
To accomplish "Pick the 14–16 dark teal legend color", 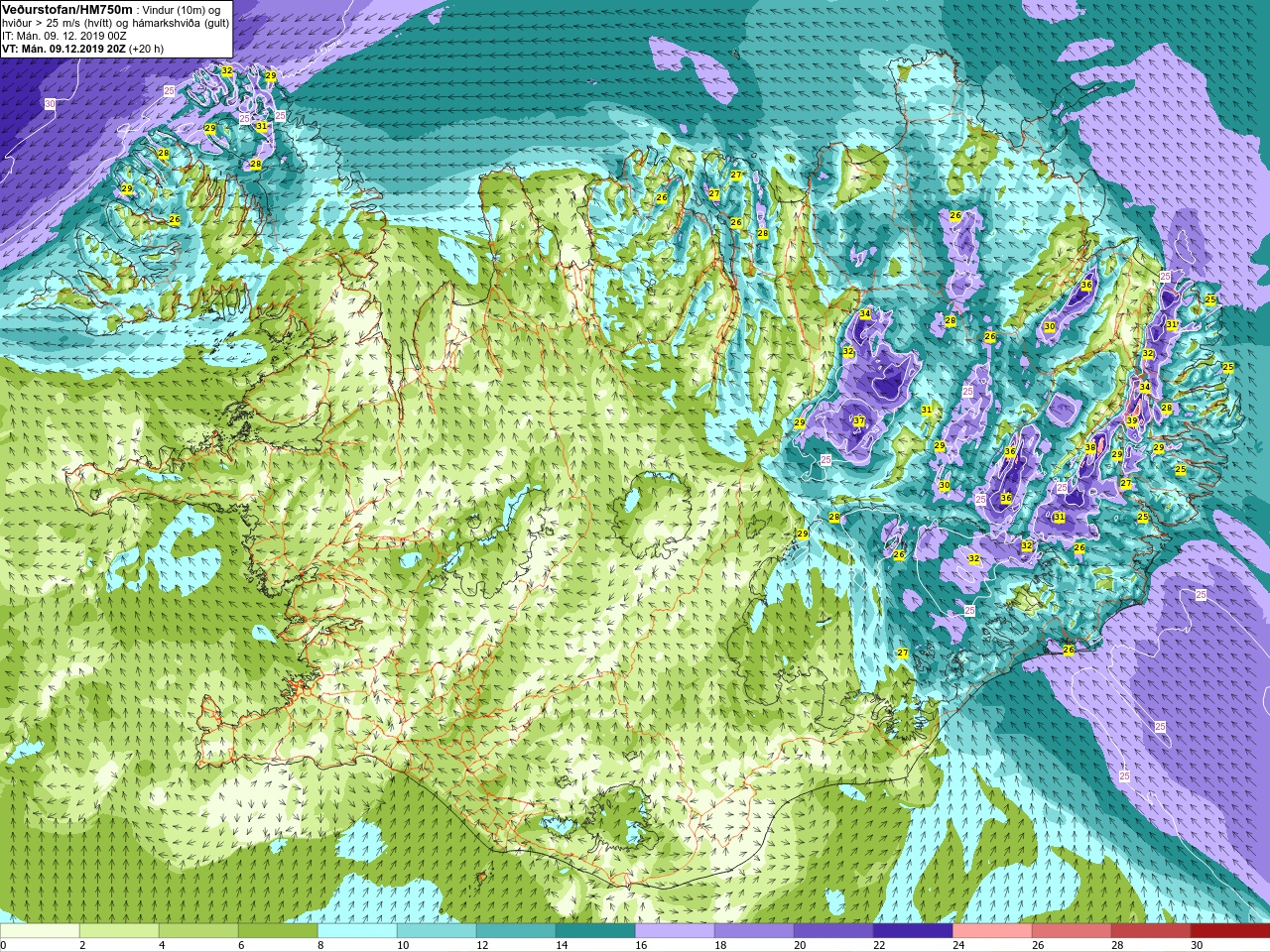I will 595,931.
